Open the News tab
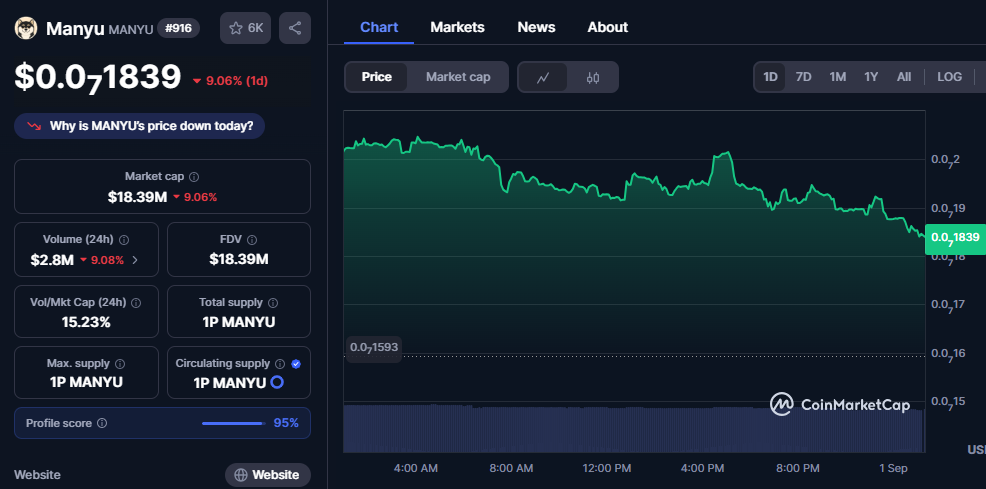 (536, 27)
